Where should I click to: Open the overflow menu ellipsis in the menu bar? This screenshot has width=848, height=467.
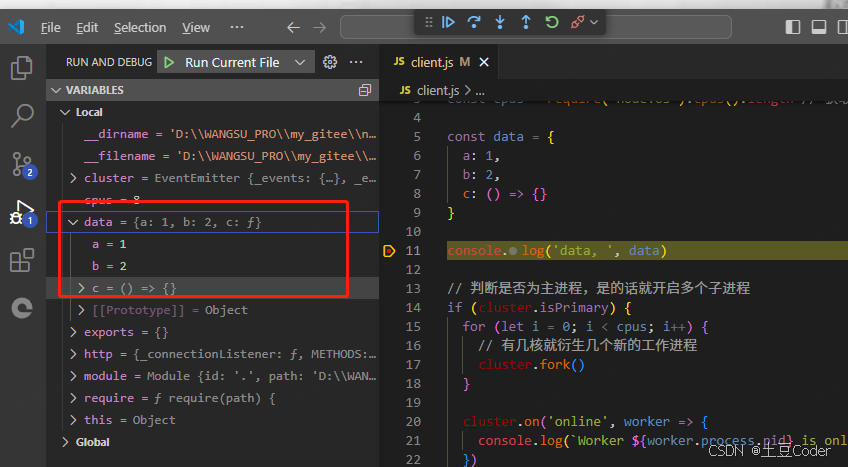(237, 27)
